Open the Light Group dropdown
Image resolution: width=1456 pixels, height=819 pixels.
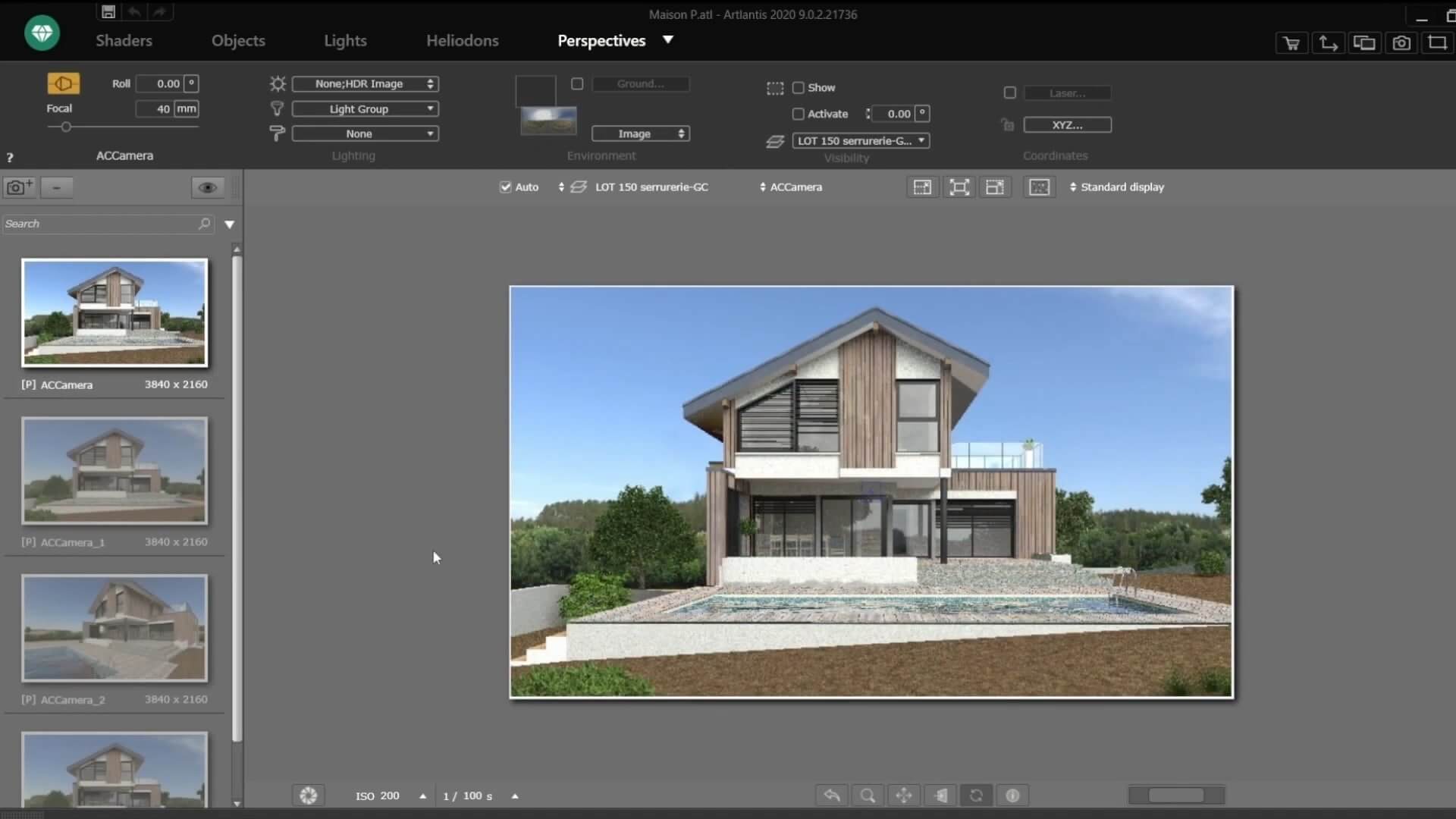[x=365, y=109]
